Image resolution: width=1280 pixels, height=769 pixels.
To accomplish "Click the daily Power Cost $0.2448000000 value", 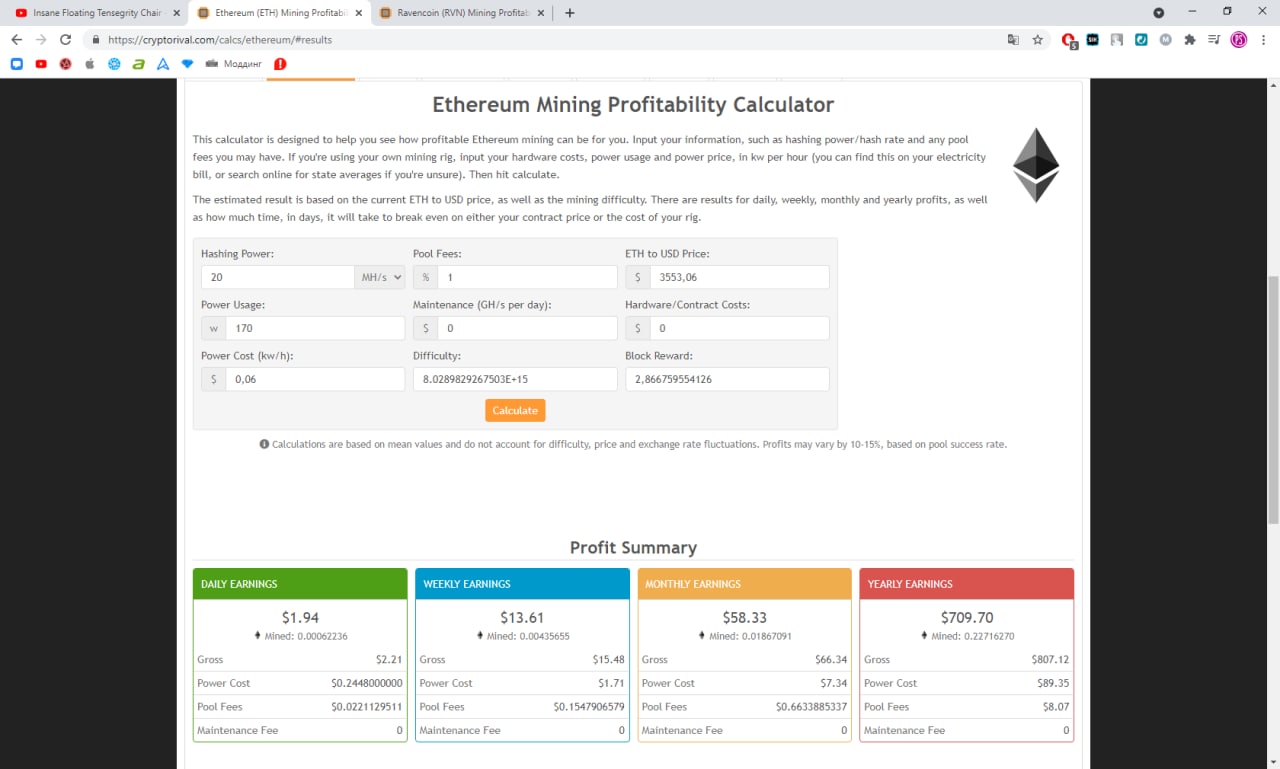I will [x=367, y=683].
